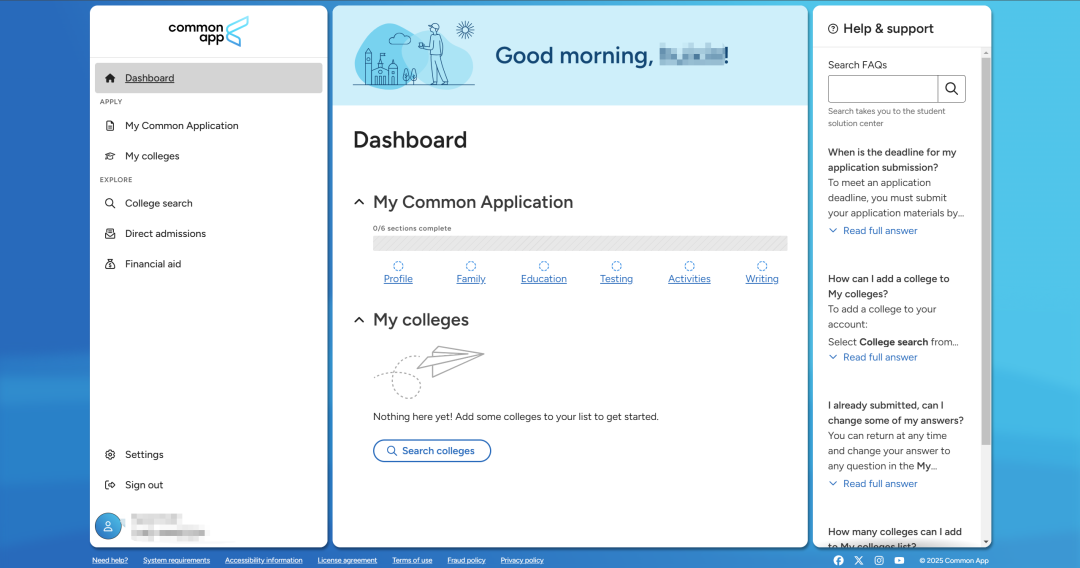Expand full answer for adding a college
The image size is (1080, 568).
tap(873, 357)
